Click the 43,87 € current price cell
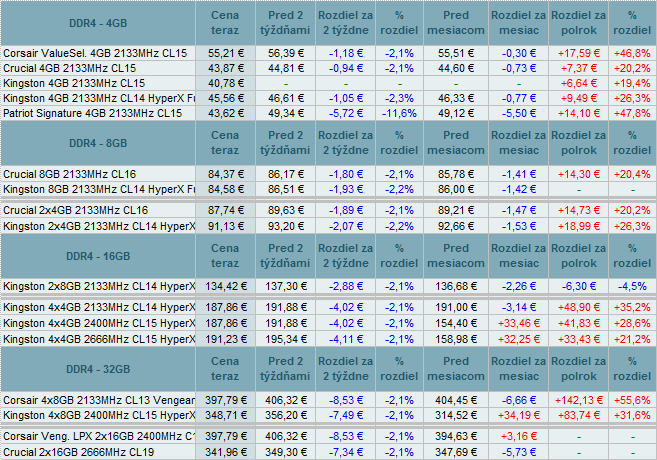Screen dimensions: 657x460 pyautogui.click(x=226, y=68)
